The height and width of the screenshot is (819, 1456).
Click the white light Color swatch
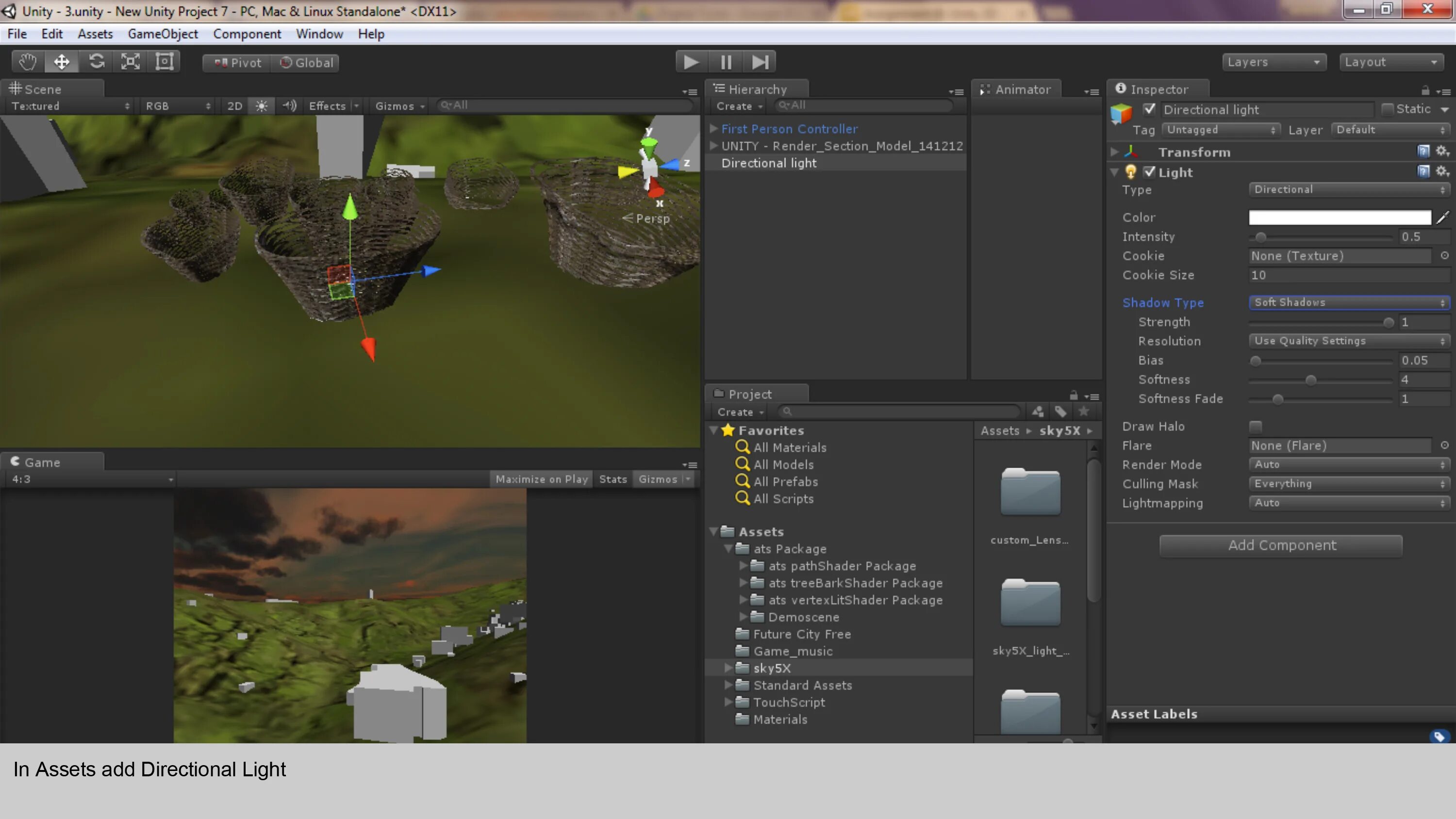pyautogui.click(x=1340, y=218)
